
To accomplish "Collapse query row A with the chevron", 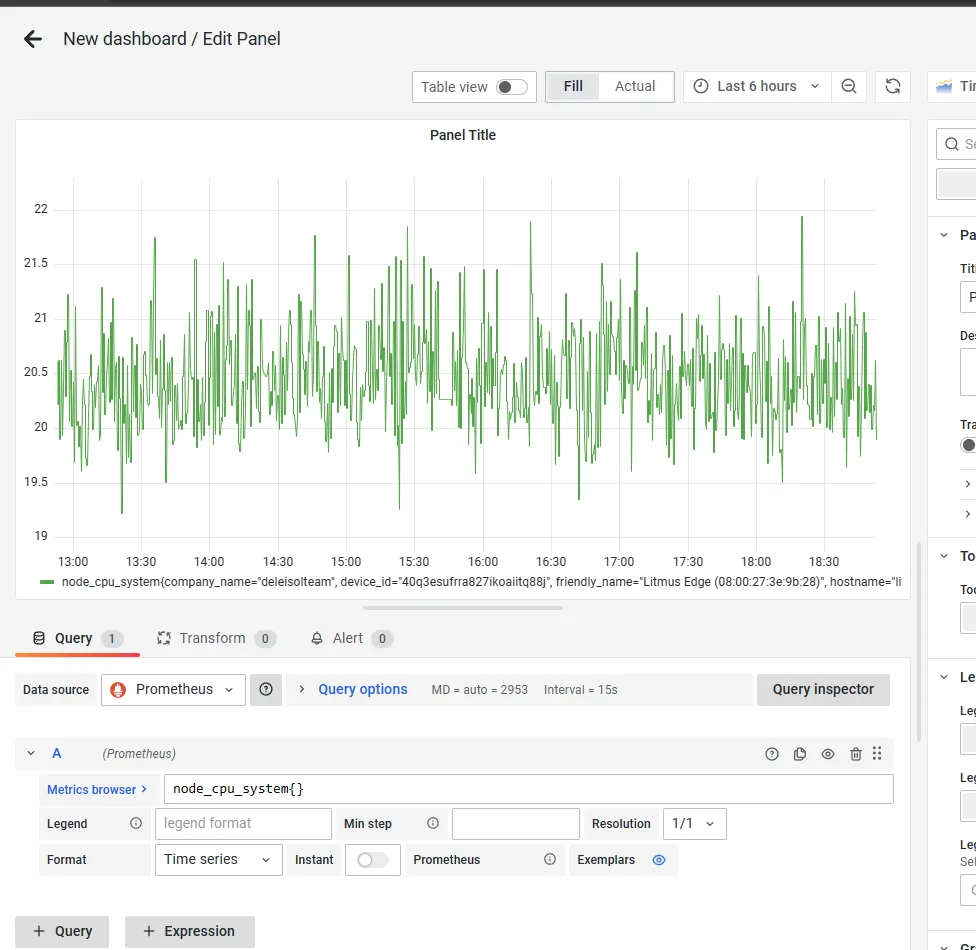I will coord(30,754).
